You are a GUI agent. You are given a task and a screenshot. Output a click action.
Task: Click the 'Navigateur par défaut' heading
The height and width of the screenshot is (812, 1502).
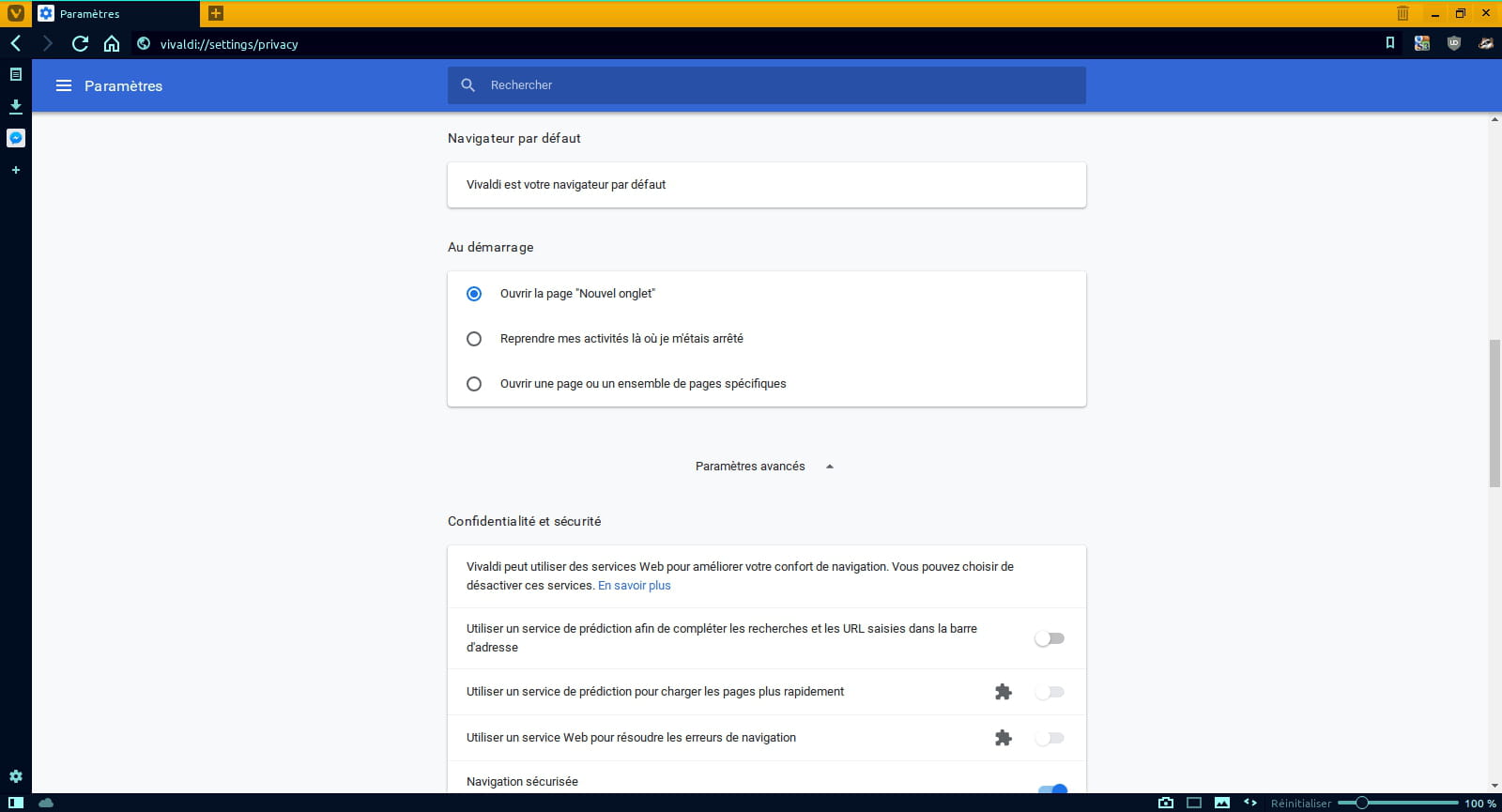pos(514,138)
